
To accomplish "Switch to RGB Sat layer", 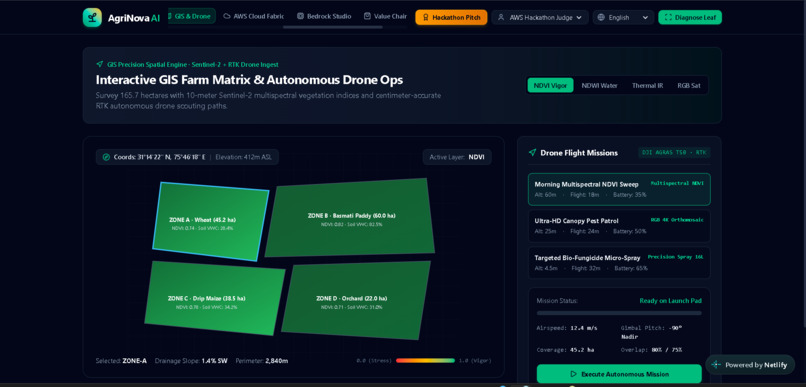I will point(688,85).
